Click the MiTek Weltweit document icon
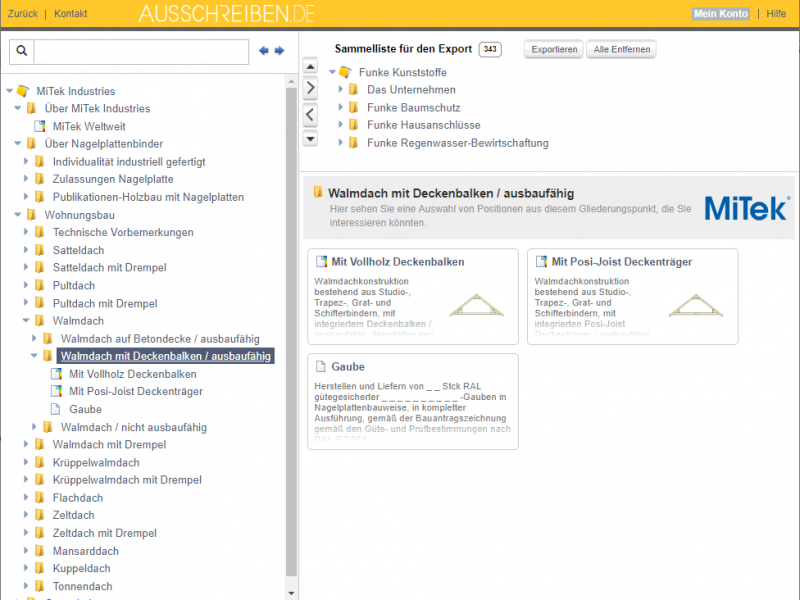The image size is (800, 600). (x=39, y=126)
